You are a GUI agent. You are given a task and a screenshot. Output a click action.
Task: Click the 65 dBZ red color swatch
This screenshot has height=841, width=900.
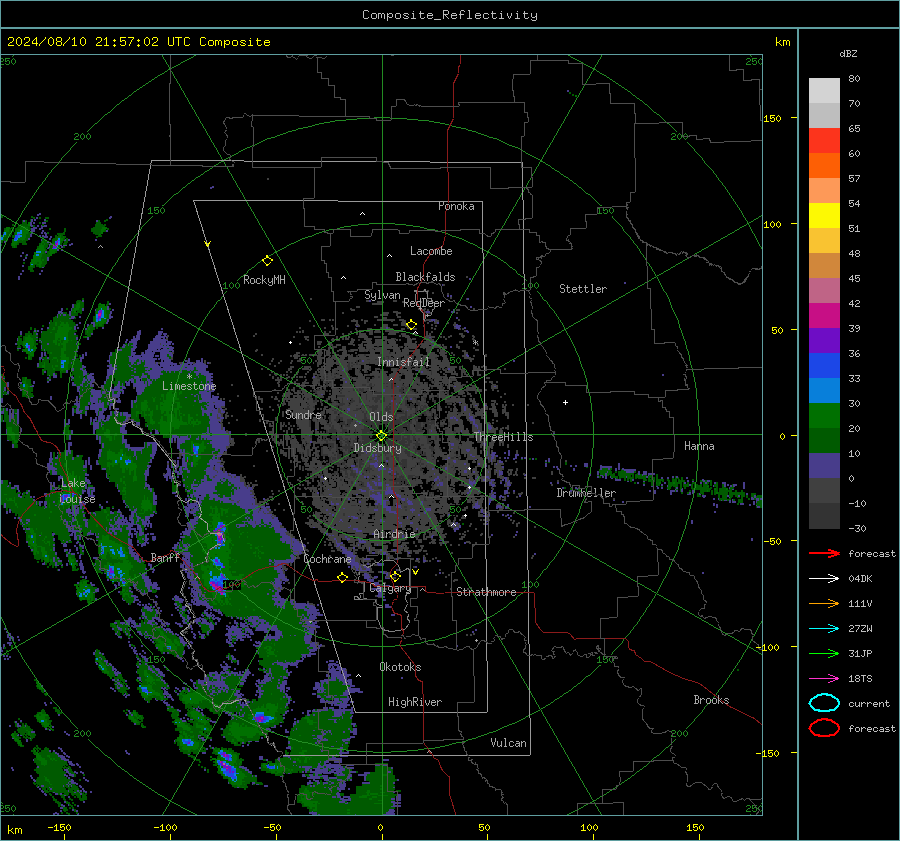click(824, 140)
